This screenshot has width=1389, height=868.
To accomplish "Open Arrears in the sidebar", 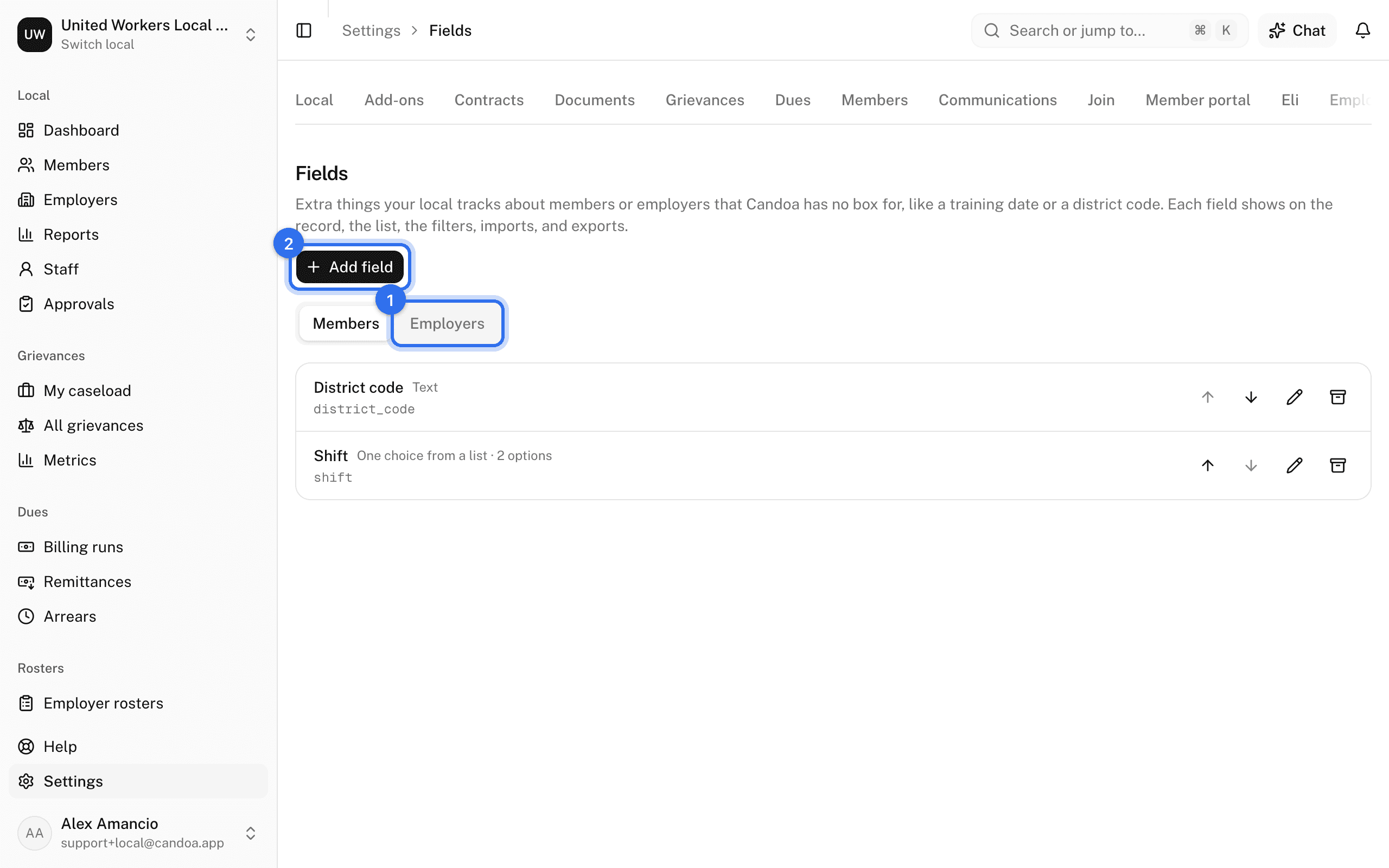I will [138, 617].
